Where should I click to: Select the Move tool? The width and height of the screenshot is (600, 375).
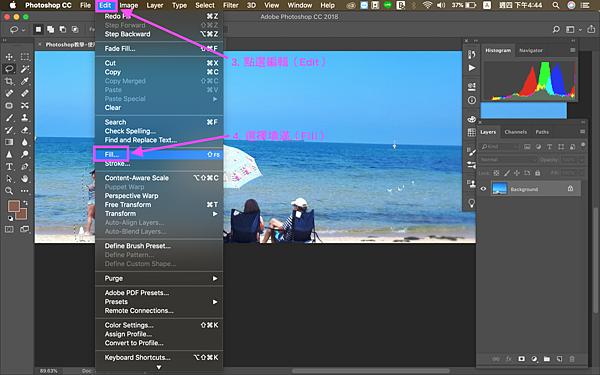click(x=9, y=57)
